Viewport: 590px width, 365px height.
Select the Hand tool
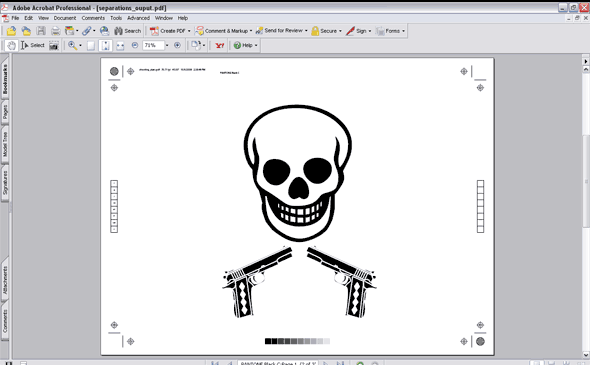[12, 46]
